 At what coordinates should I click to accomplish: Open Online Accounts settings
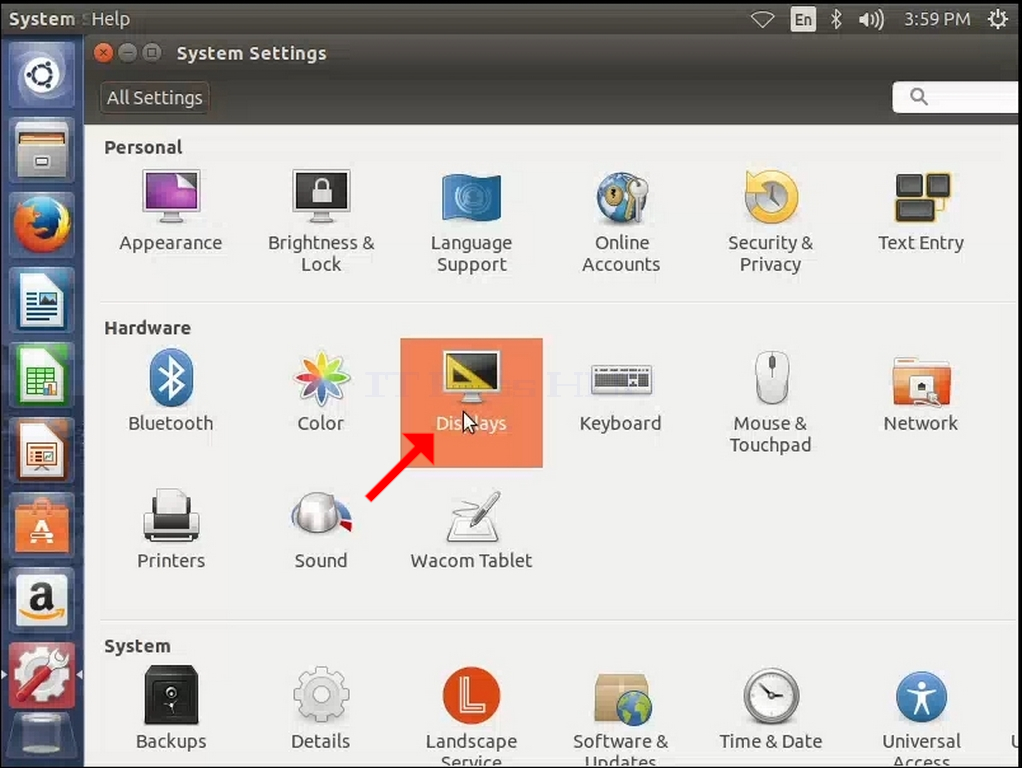621,221
